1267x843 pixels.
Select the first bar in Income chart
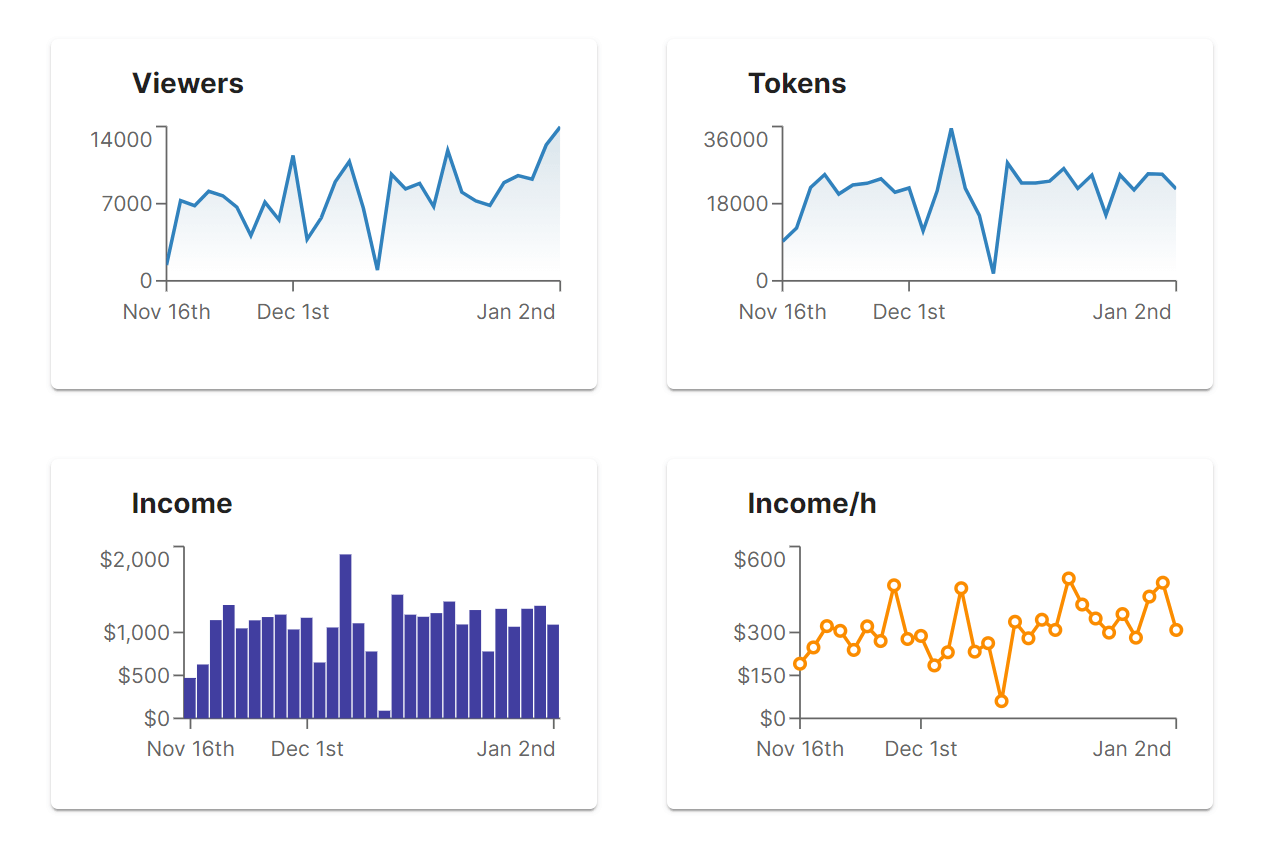tap(190, 697)
